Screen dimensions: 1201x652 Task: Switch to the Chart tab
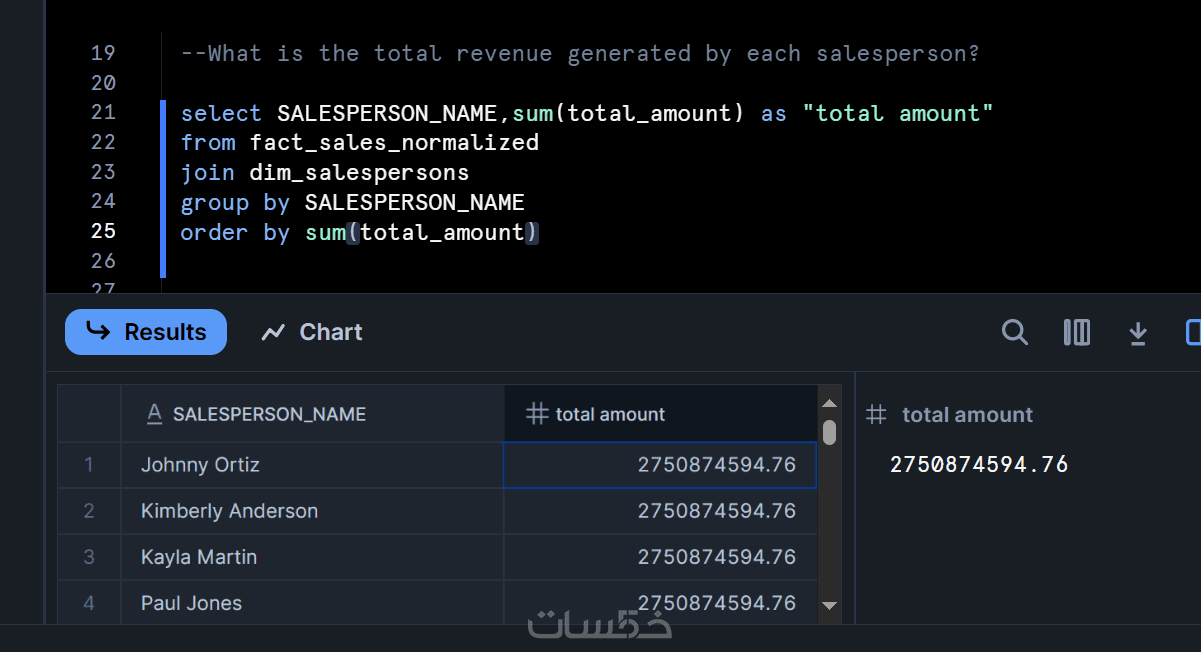coord(312,332)
